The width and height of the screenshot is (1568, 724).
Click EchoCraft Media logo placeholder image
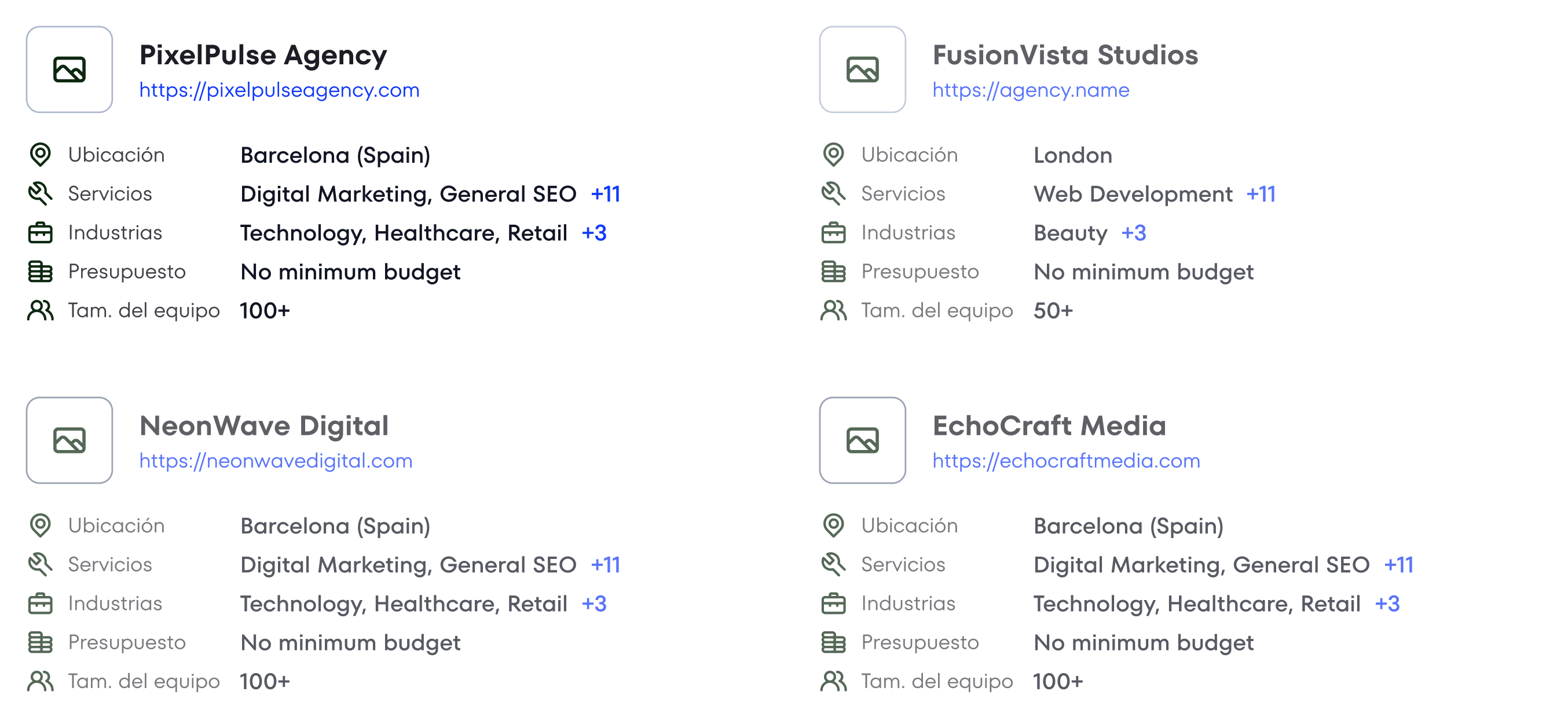point(863,440)
